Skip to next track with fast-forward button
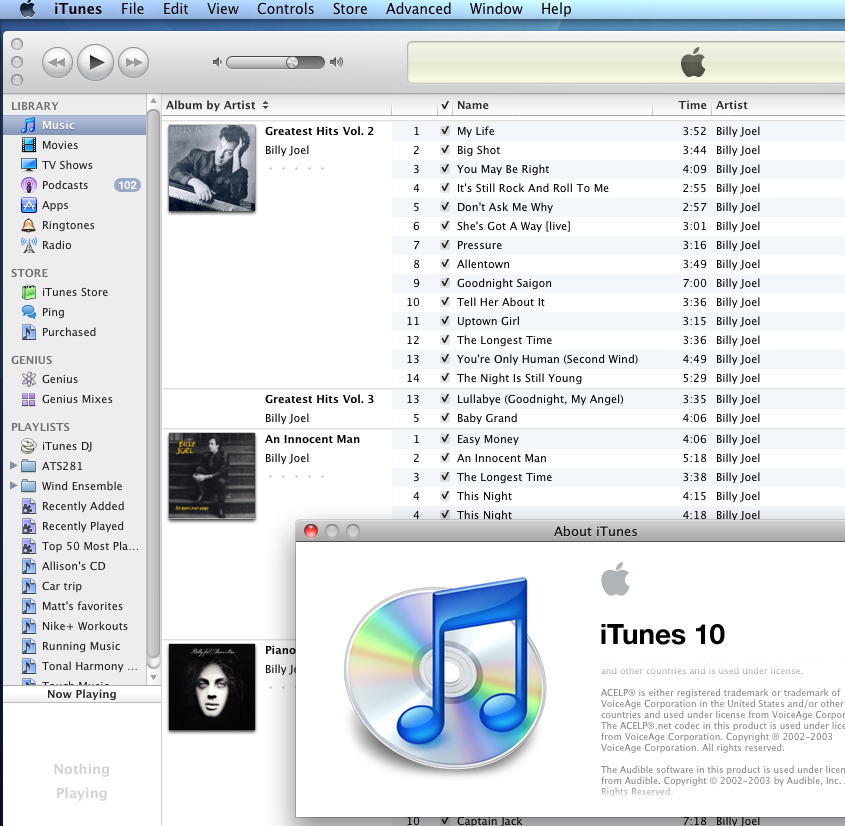Image resolution: width=845 pixels, height=826 pixels. click(134, 63)
